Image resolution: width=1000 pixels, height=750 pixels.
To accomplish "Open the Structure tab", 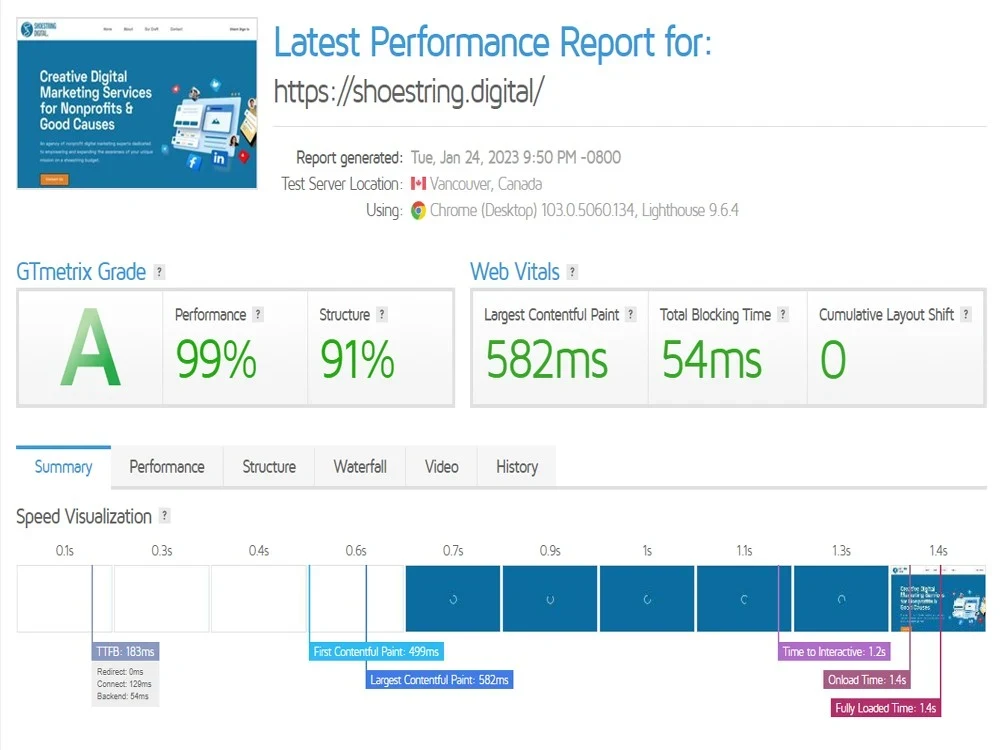I will click(x=269, y=467).
